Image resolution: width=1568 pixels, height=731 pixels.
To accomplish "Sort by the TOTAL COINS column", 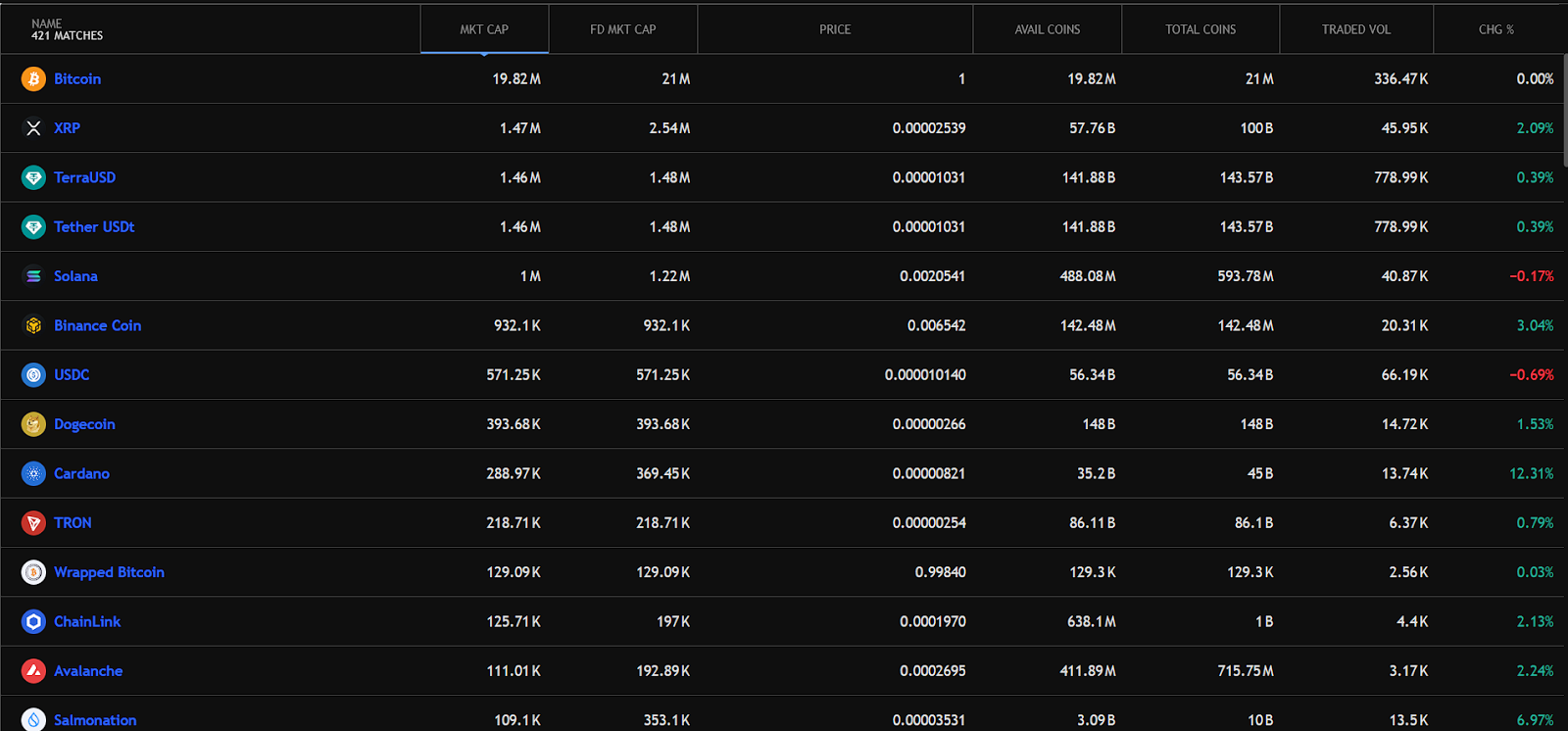I will pos(1200,29).
